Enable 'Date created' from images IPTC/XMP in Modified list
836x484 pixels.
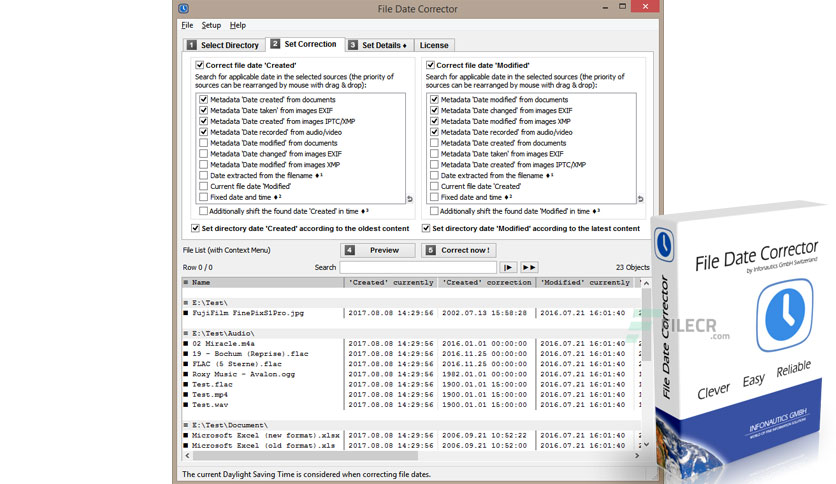[434, 165]
